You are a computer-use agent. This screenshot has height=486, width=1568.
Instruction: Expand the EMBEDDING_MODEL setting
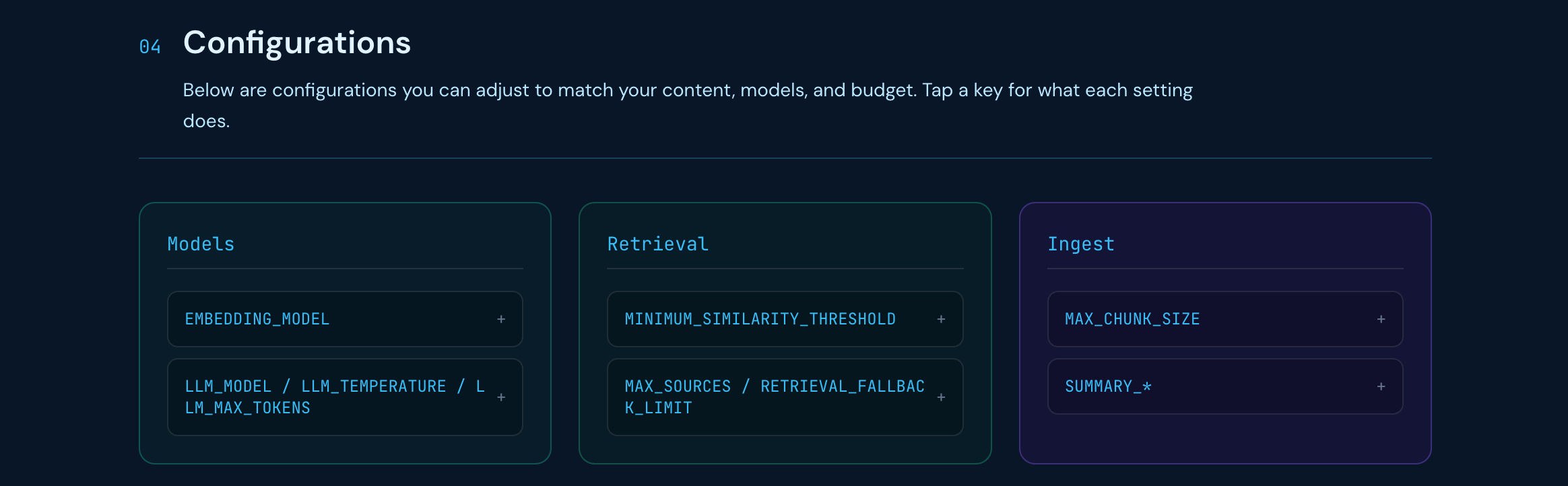coord(345,319)
